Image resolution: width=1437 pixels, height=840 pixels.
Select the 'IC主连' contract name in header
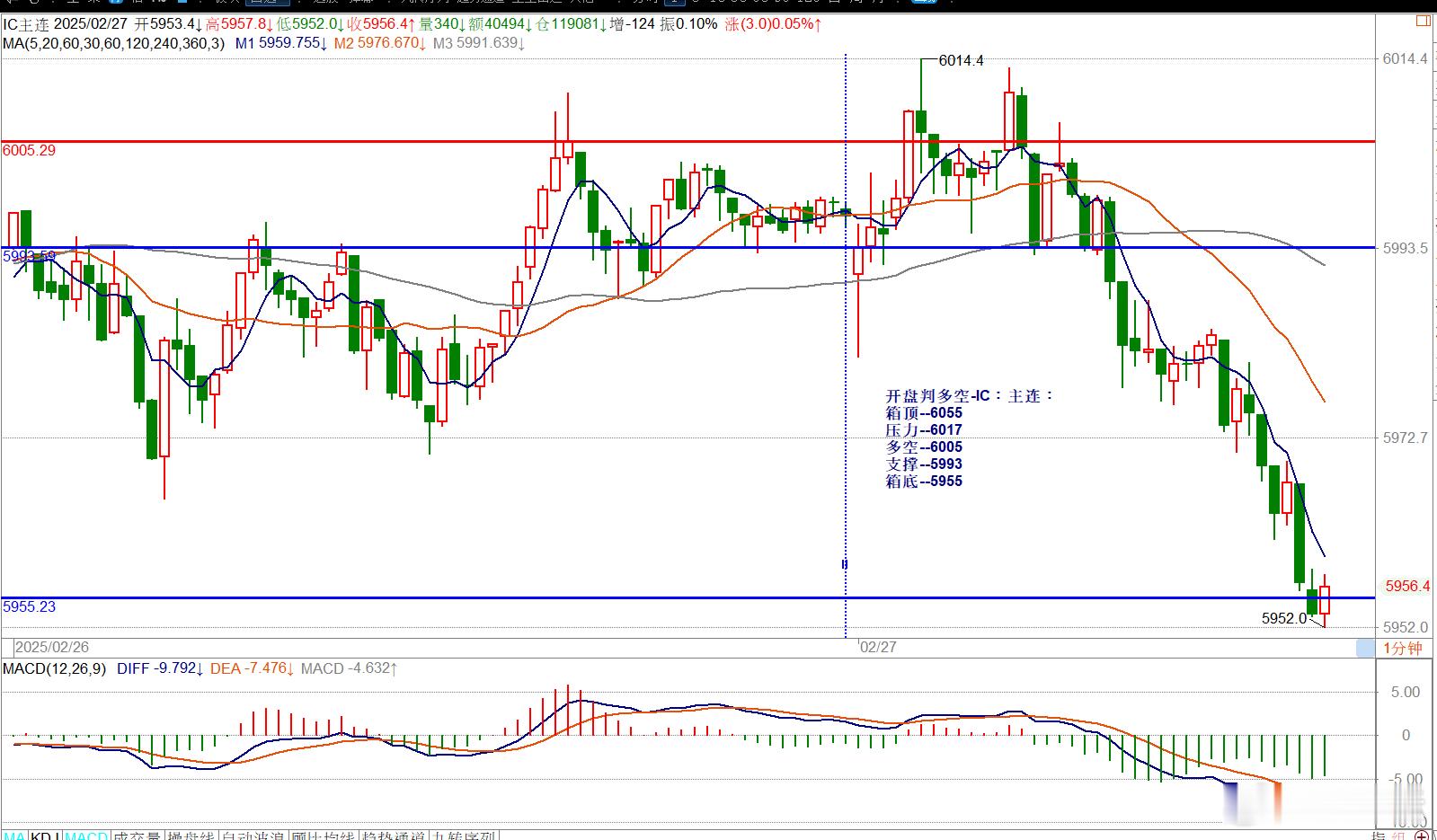[26, 24]
